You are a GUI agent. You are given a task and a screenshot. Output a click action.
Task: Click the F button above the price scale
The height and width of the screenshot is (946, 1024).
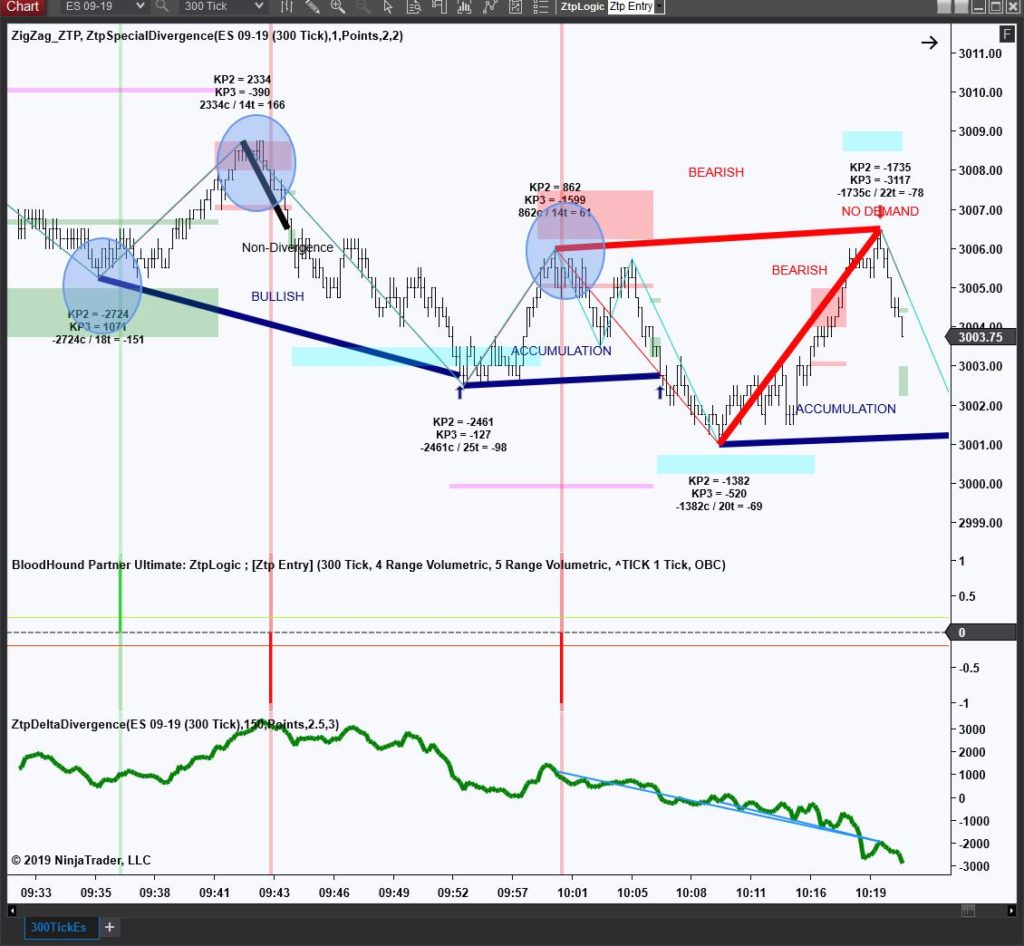[x=1007, y=33]
